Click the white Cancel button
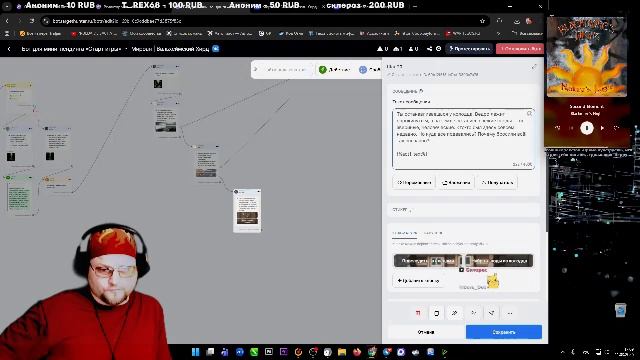Viewport: 640px width, 360px height. click(426, 332)
